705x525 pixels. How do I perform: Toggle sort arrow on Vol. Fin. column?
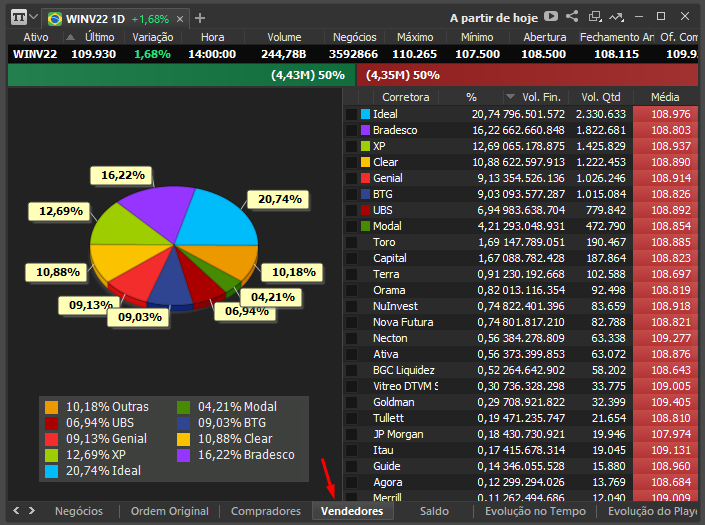pos(510,97)
